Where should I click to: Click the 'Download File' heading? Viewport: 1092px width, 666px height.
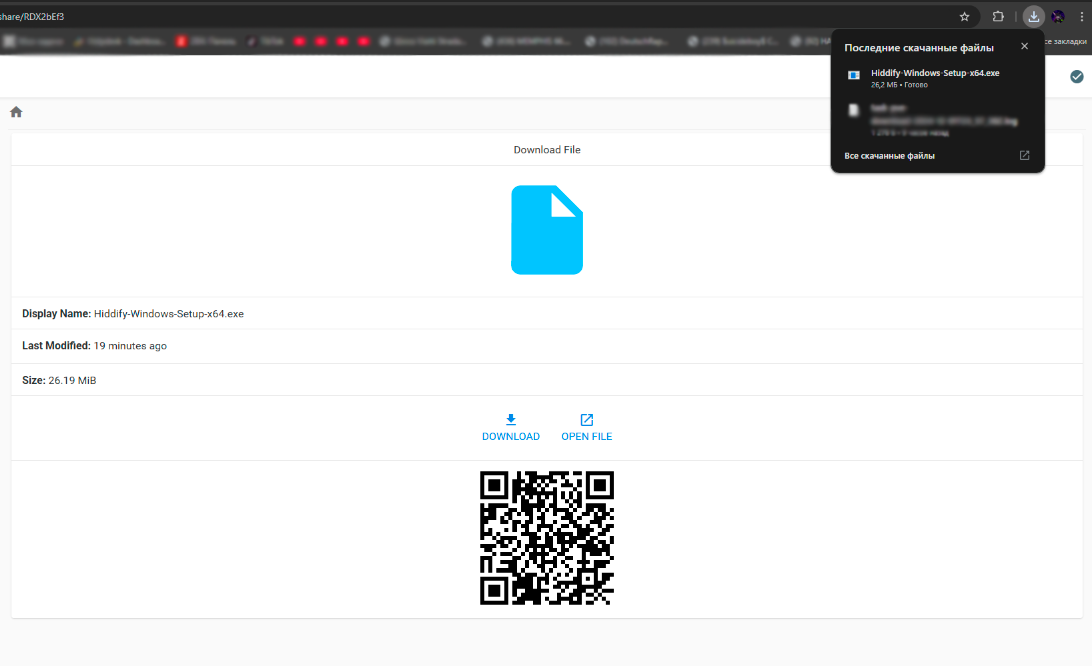tap(547, 150)
